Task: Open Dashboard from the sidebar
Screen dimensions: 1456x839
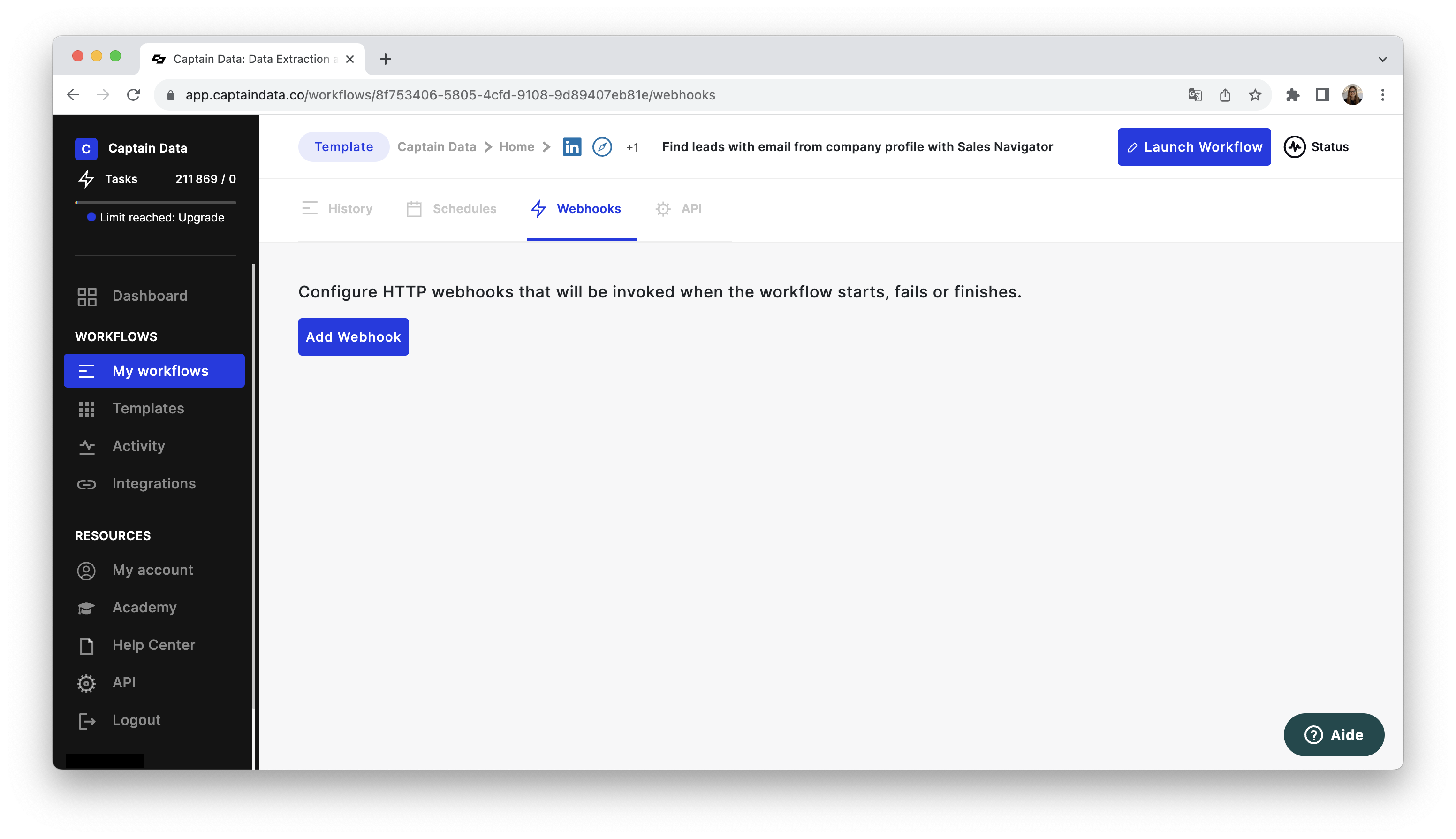Action: pos(154,296)
